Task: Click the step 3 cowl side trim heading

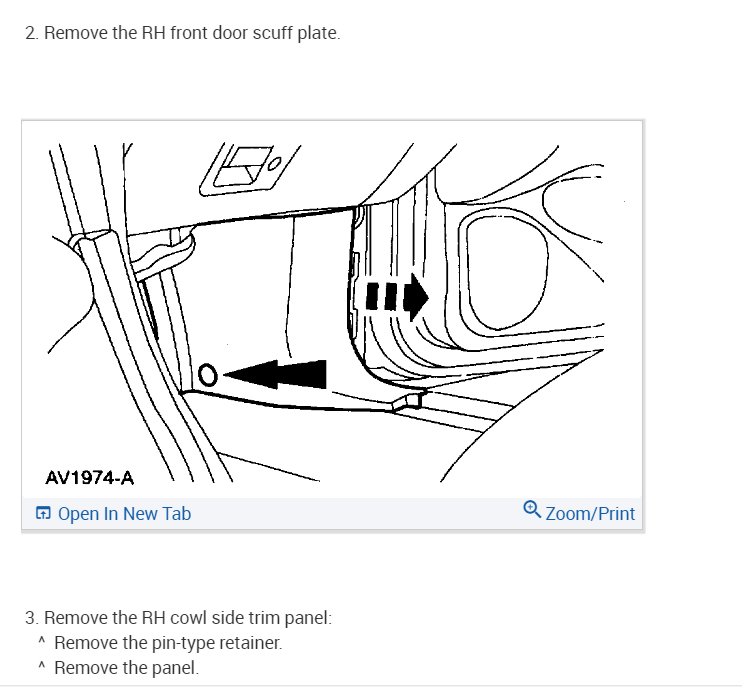Action: tap(178, 618)
